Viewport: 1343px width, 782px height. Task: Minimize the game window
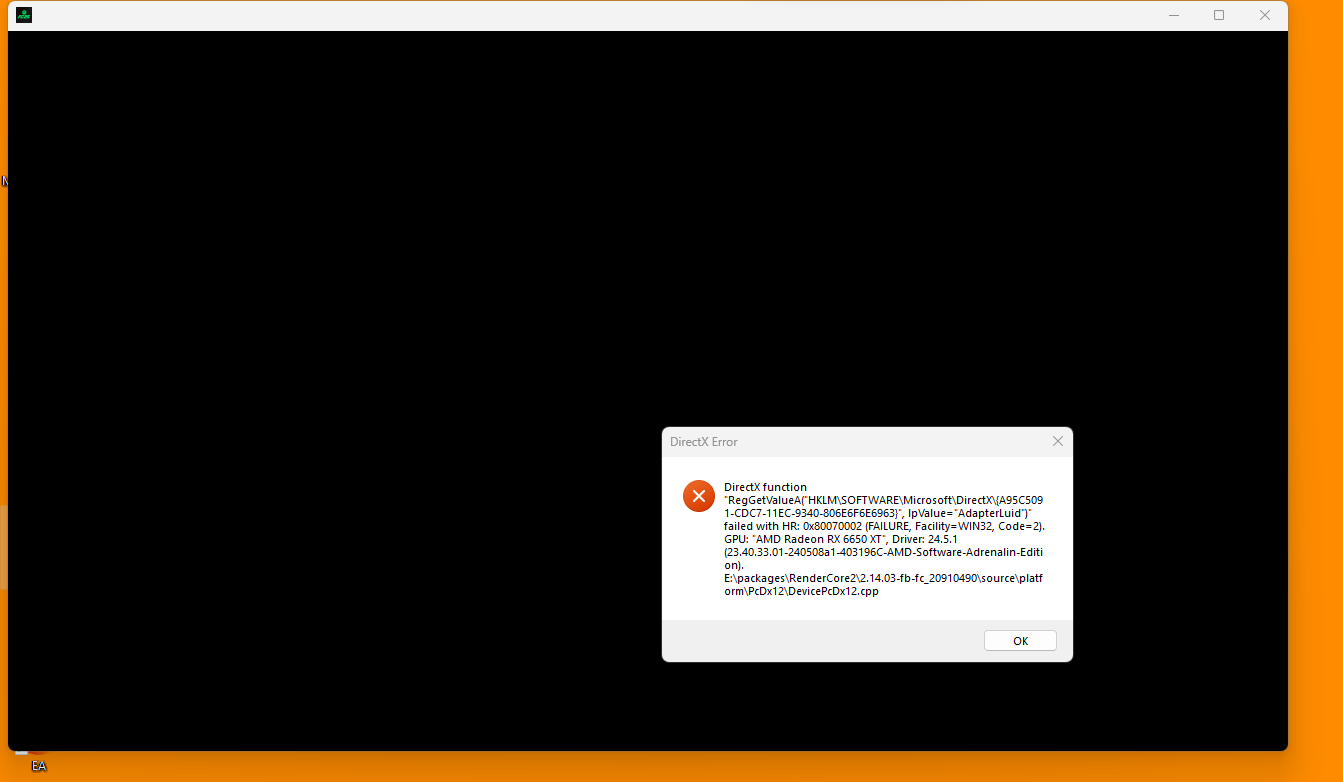[1174, 15]
